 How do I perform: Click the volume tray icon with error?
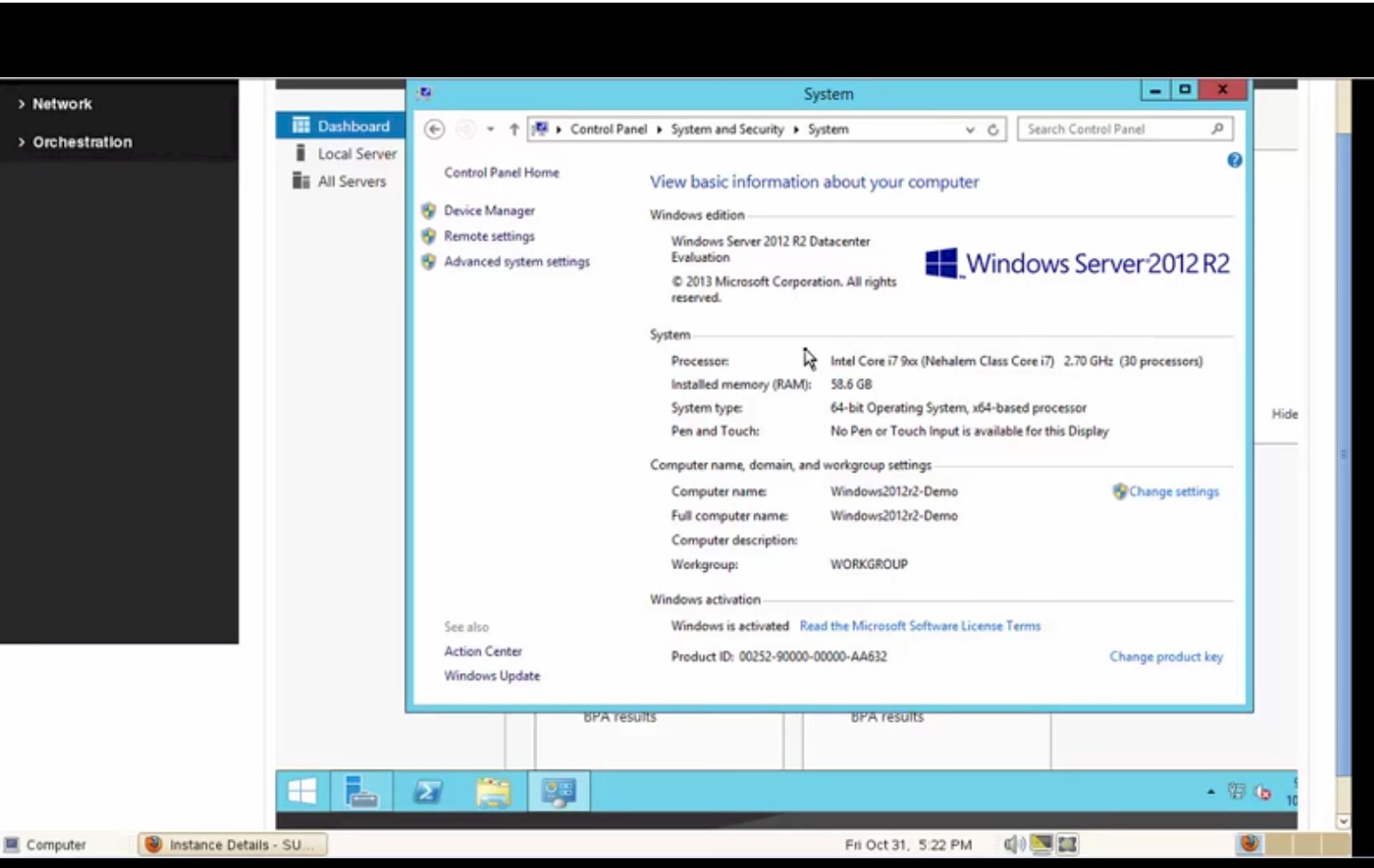click(1263, 792)
